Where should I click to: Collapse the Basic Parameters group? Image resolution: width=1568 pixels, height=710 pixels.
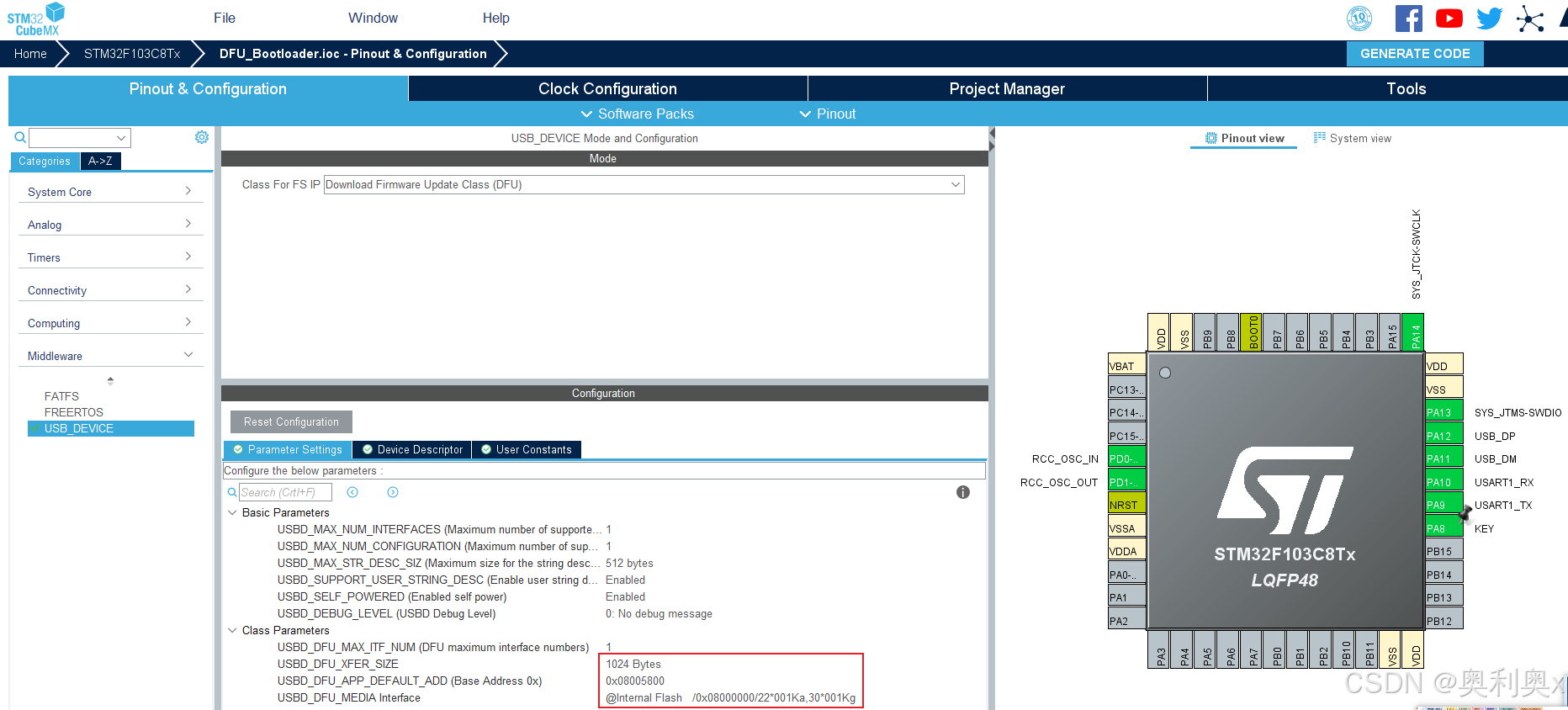tap(232, 512)
